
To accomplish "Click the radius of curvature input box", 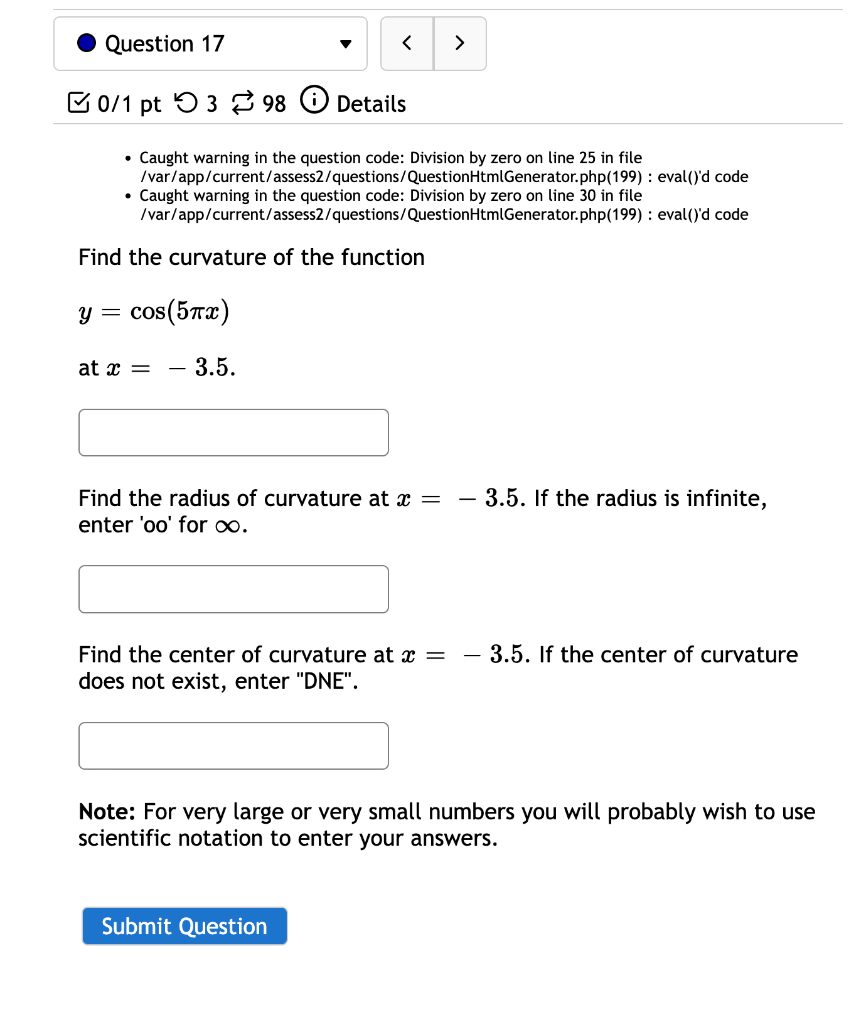I will (x=233, y=589).
